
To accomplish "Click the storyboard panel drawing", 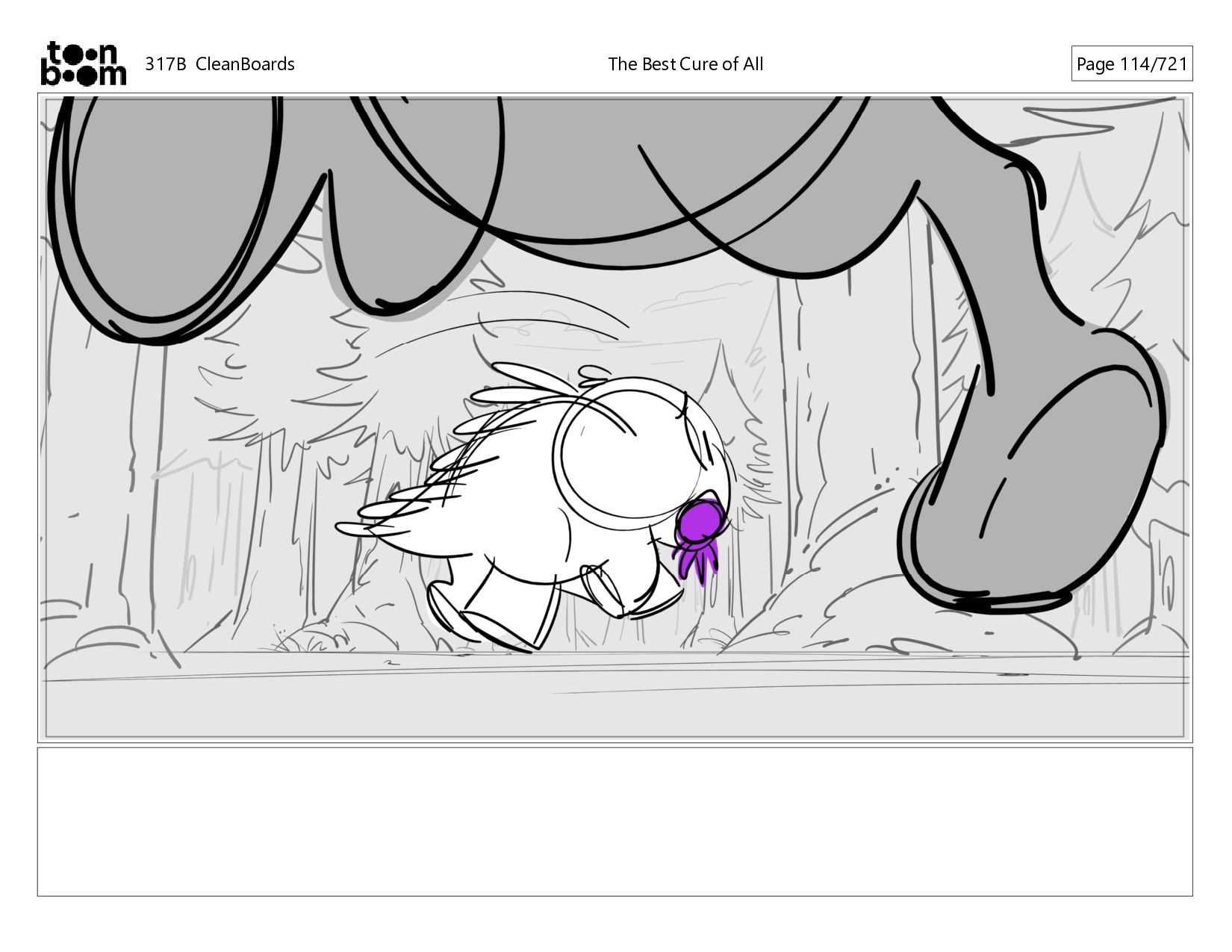I will click(x=615, y=417).
